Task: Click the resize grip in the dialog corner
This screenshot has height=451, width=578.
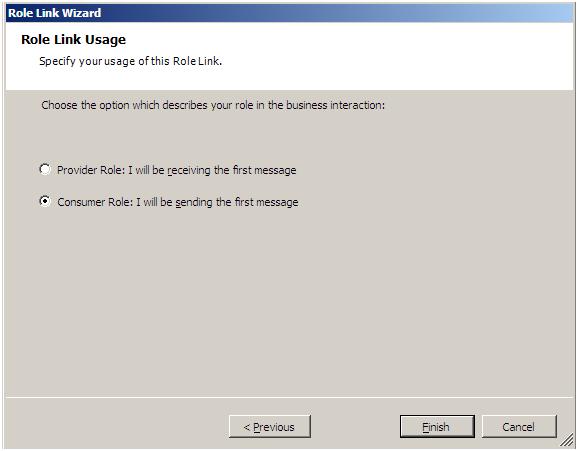Action: 567,440
